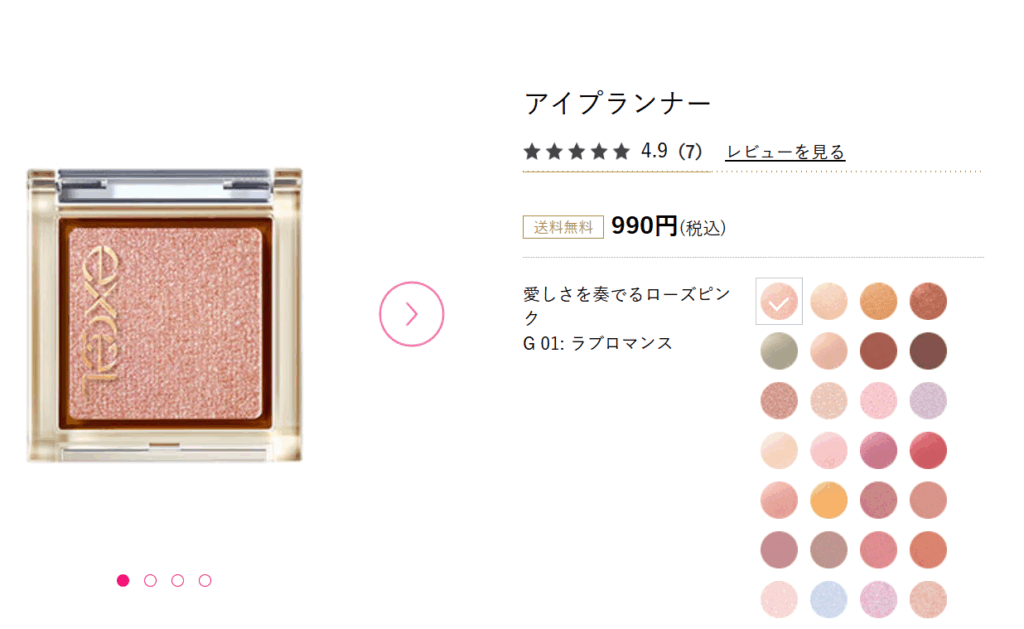1024x629 pixels.
Task: Choose the pale lavender purple swatch
Action: pos(928,400)
